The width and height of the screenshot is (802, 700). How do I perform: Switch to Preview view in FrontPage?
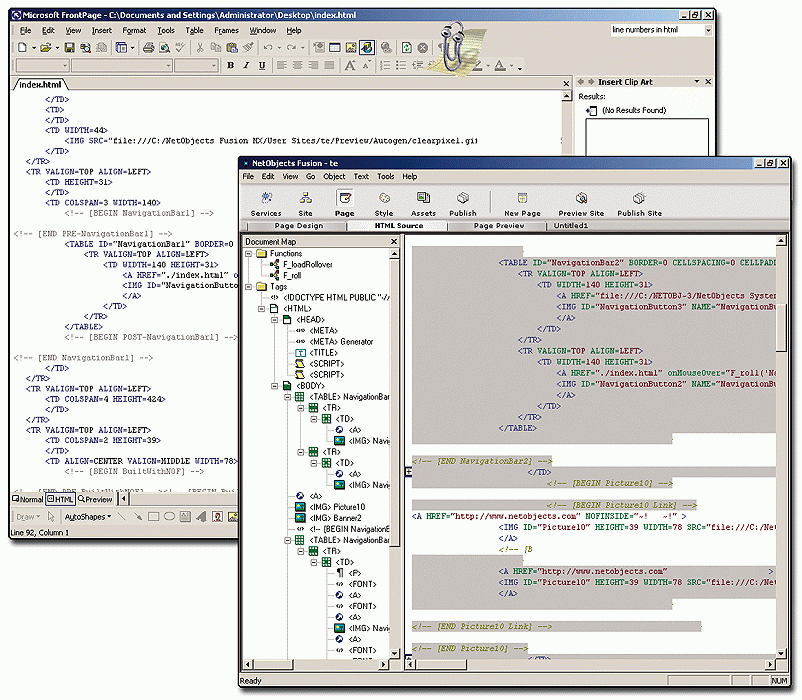[95, 499]
